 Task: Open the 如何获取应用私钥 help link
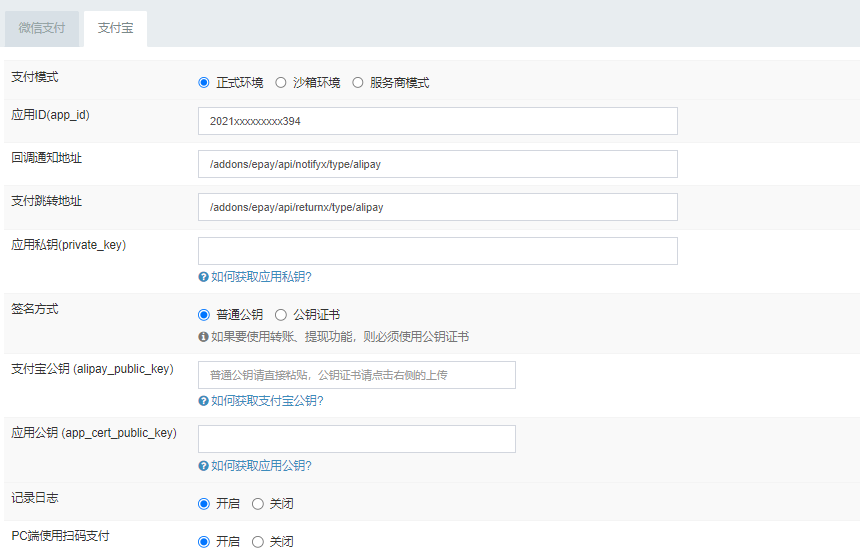[268, 277]
